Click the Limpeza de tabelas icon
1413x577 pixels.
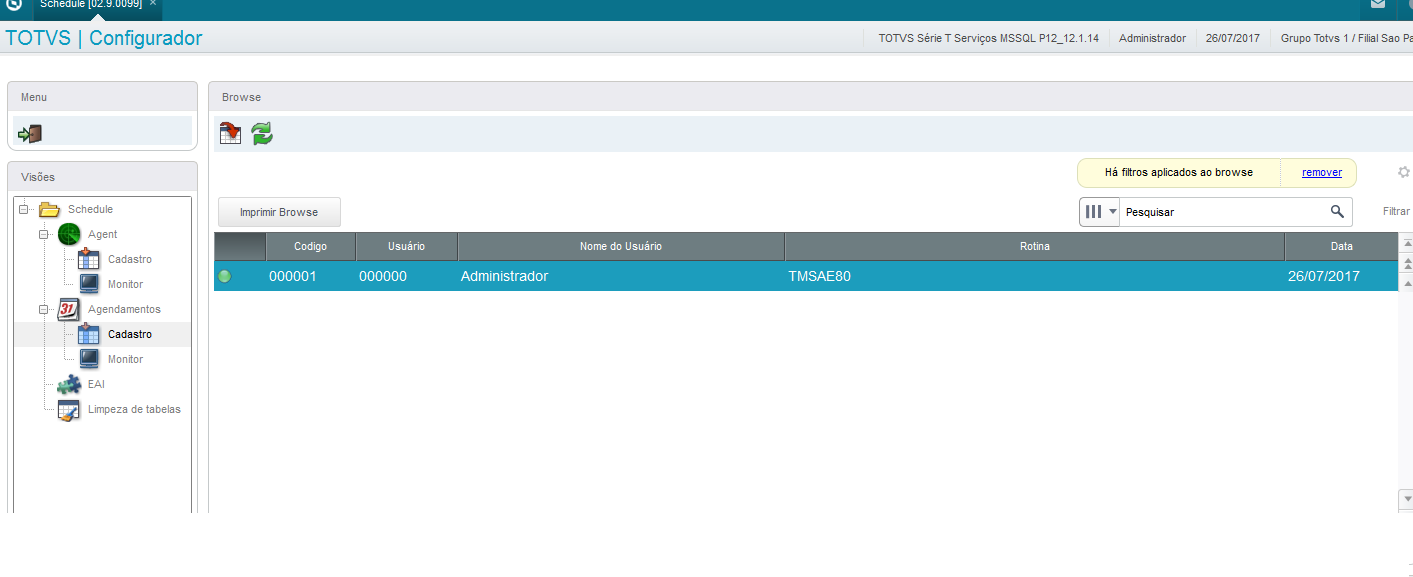click(69, 409)
